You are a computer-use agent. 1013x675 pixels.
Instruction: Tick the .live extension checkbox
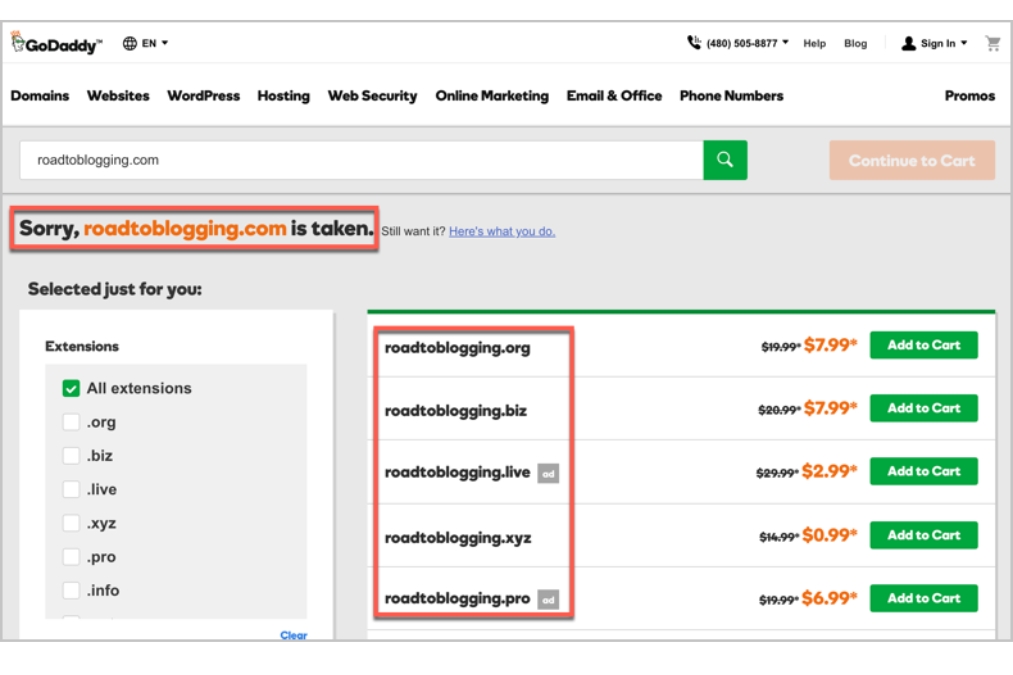(x=71, y=489)
